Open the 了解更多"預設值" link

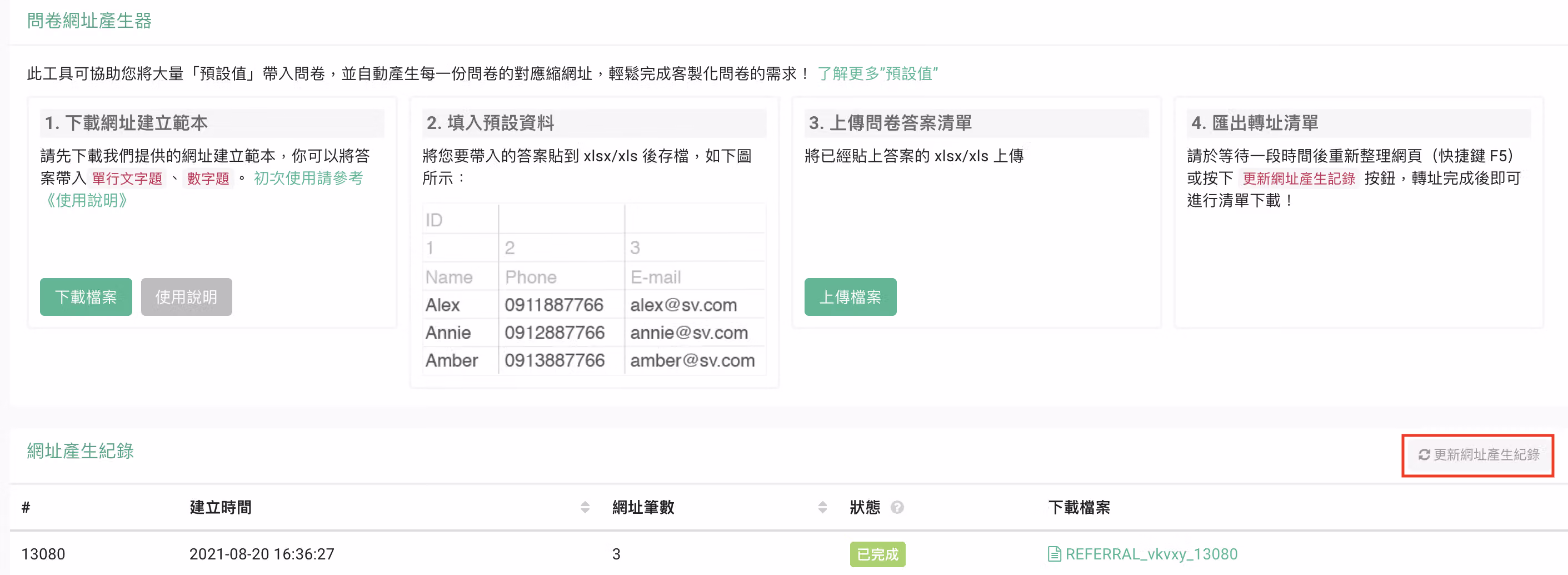[x=877, y=74]
